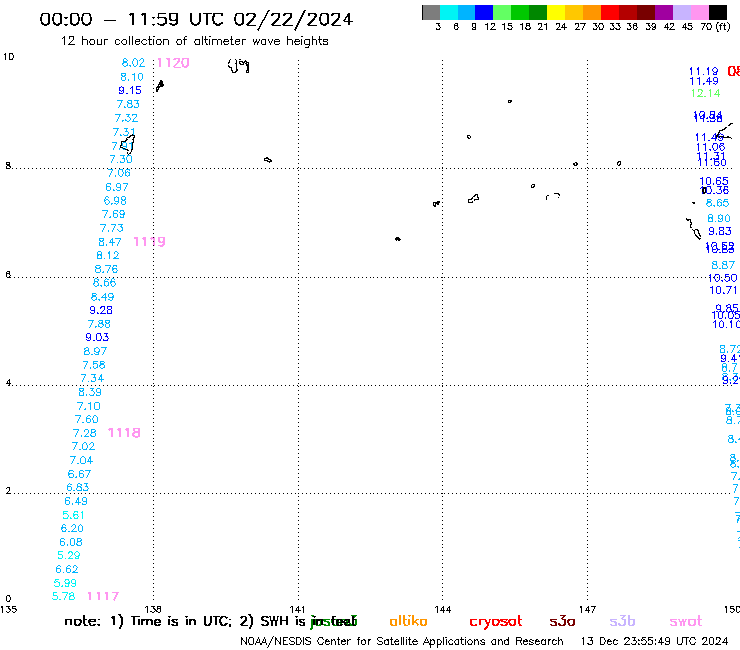The height and width of the screenshot is (650, 740).
Task: Click the orange legend swatch
Action: click(x=592, y=12)
